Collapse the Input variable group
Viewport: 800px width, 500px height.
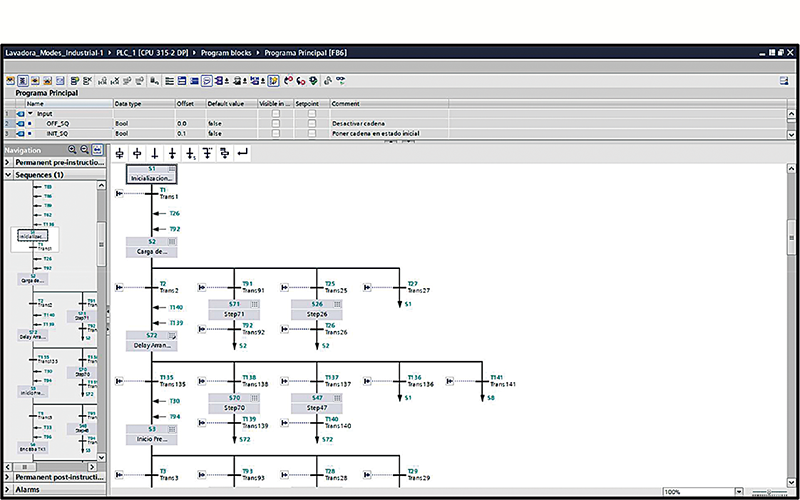(x=29, y=113)
